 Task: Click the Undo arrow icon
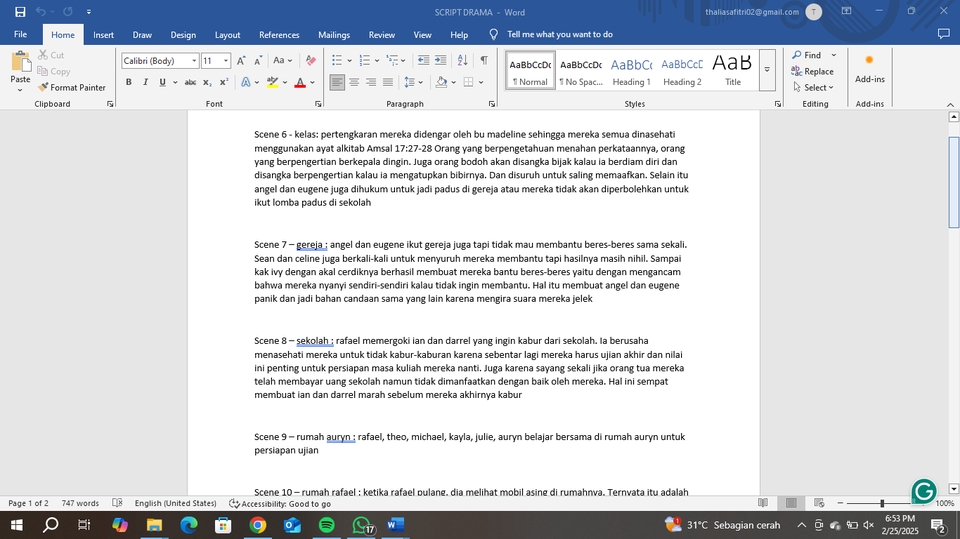[40, 12]
